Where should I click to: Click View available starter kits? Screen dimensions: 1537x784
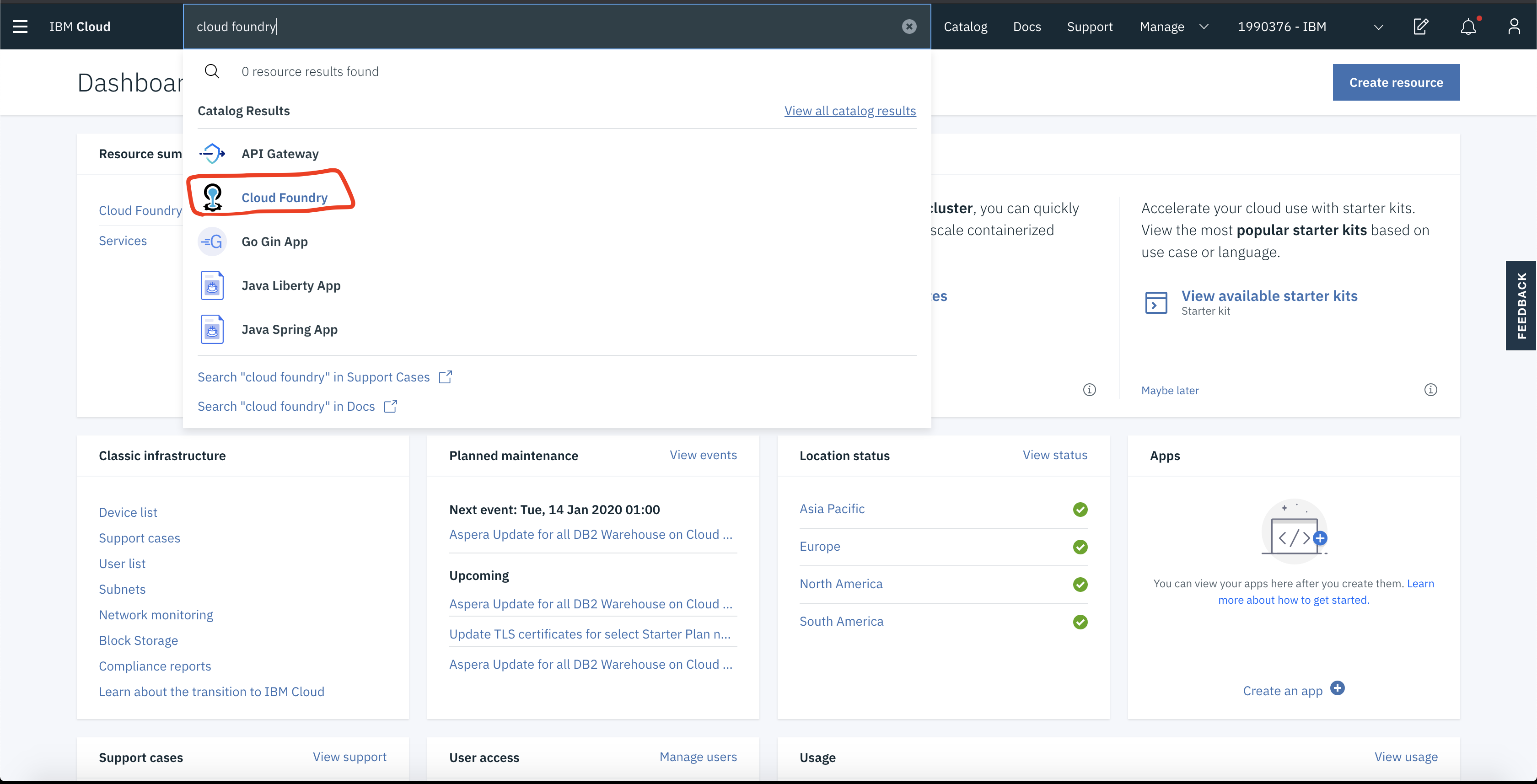coord(1269,296)
